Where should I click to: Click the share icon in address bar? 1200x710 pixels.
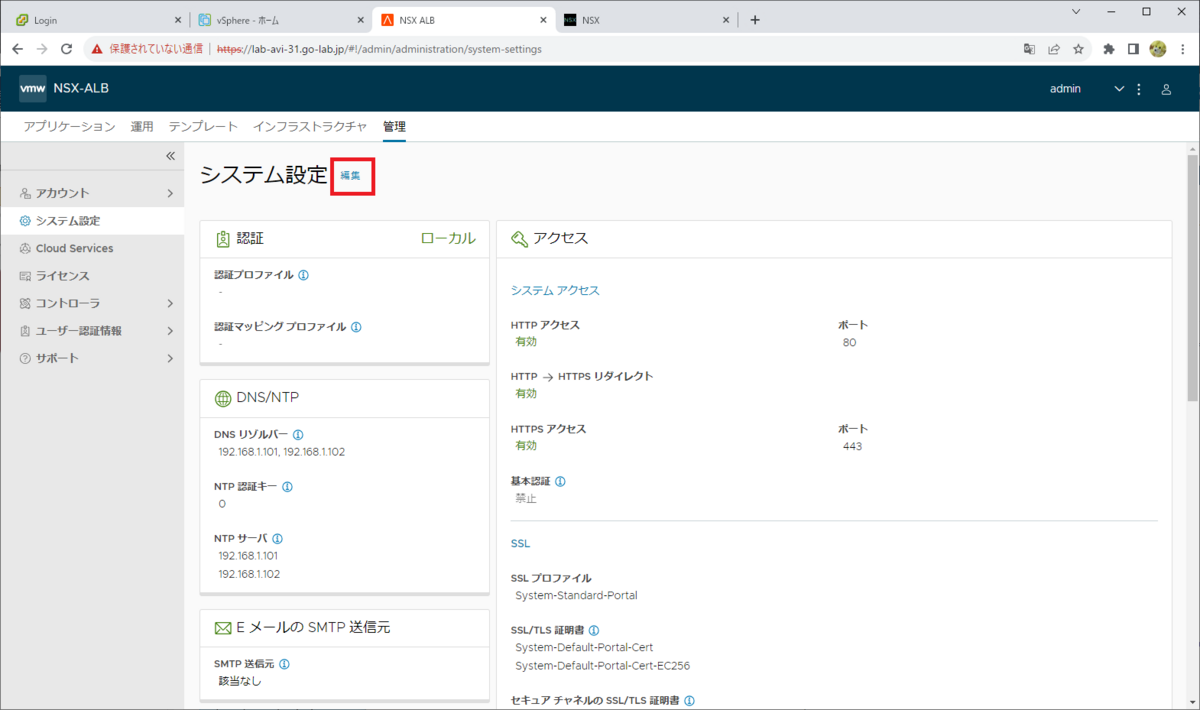pyautogui.click(x=1054, y=49)
